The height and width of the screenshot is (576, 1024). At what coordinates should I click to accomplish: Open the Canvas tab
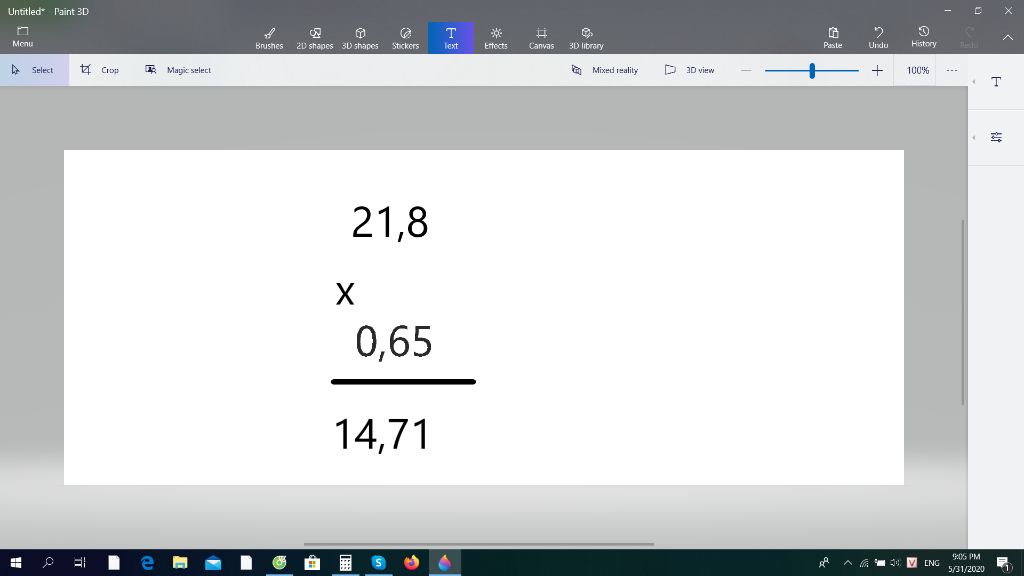pyautogui.click(x=541, y=38)
